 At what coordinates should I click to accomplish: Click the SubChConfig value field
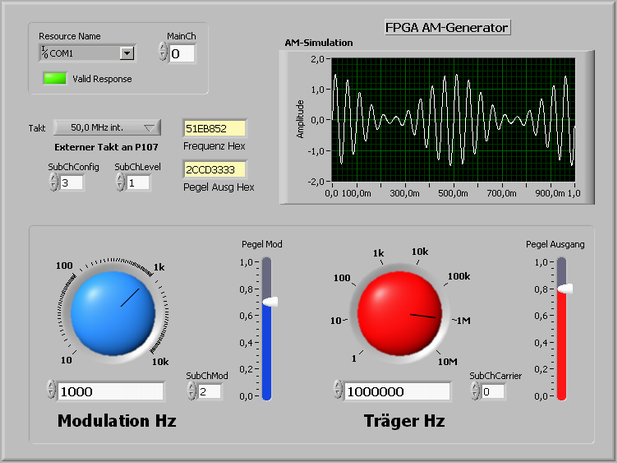coord(71,183)
